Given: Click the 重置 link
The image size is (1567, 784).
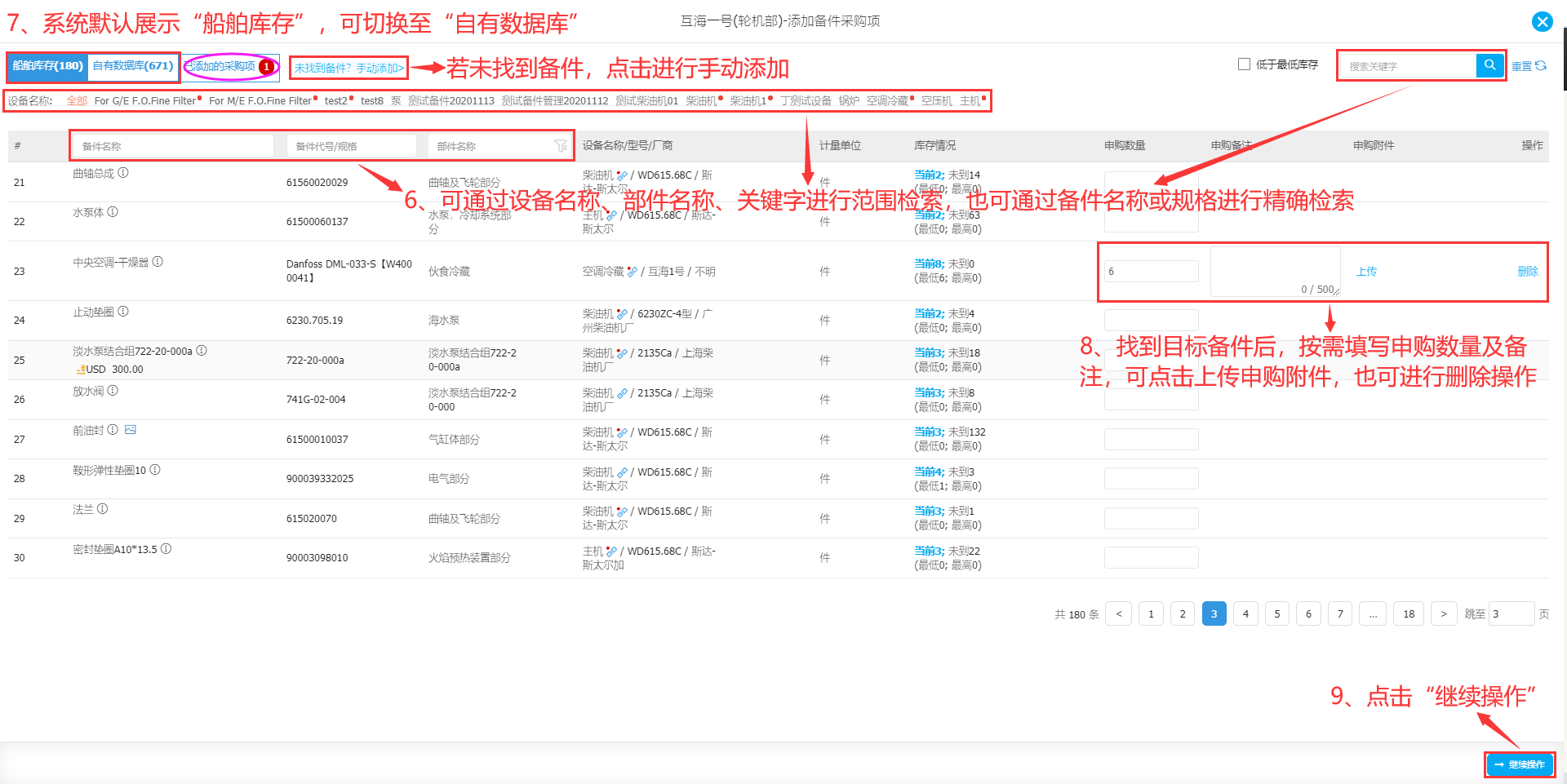Looking at the screenshot, I should click(x=1521, y=66).
